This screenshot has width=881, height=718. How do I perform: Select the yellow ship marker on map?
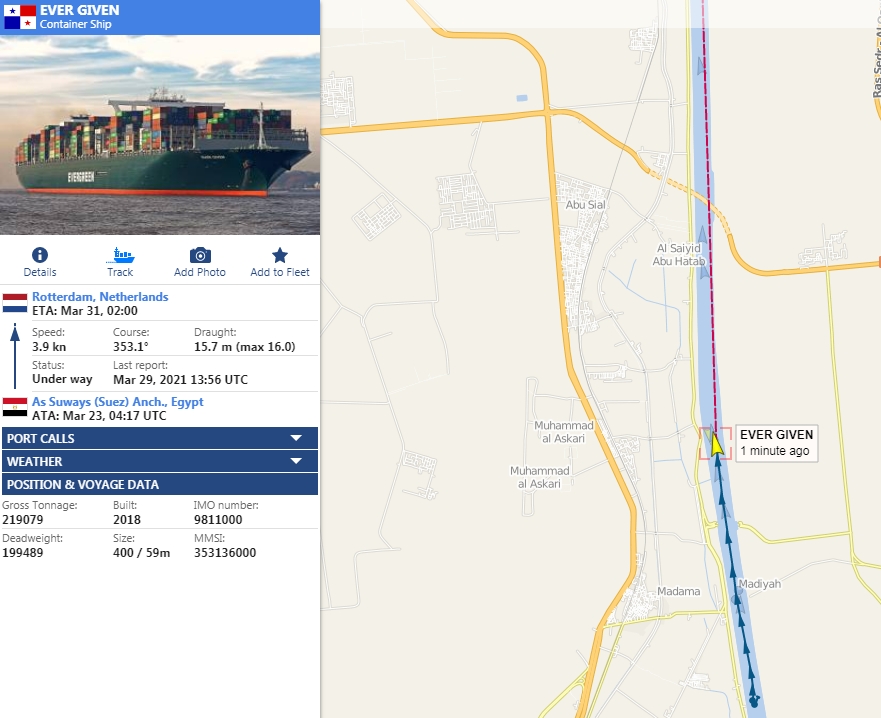click(x=717, y=443)
